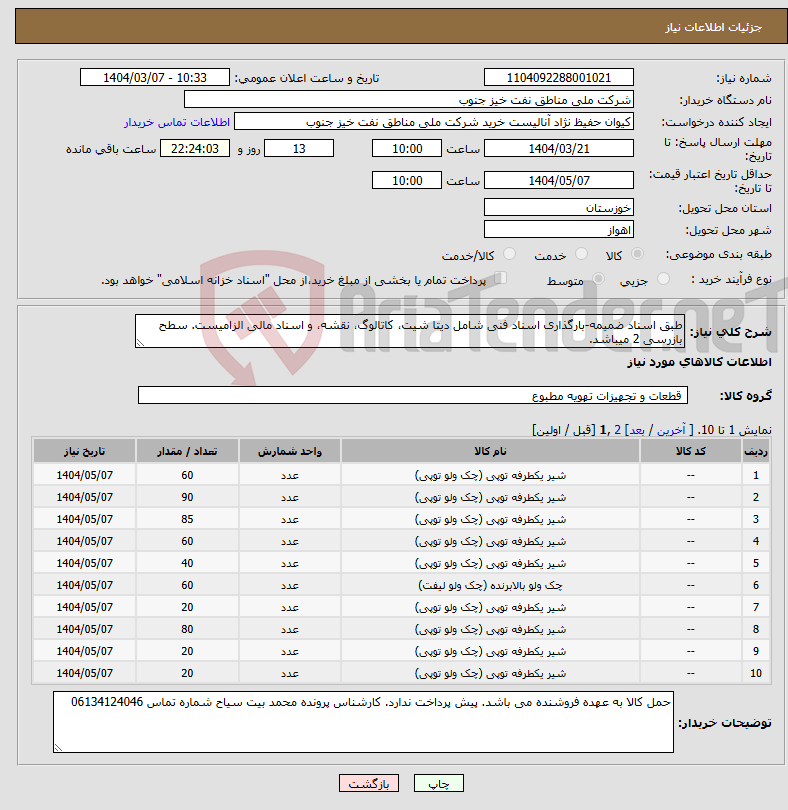
Task: Click item name in row 4
Action: pyautogui.click(x=490, y=541)
